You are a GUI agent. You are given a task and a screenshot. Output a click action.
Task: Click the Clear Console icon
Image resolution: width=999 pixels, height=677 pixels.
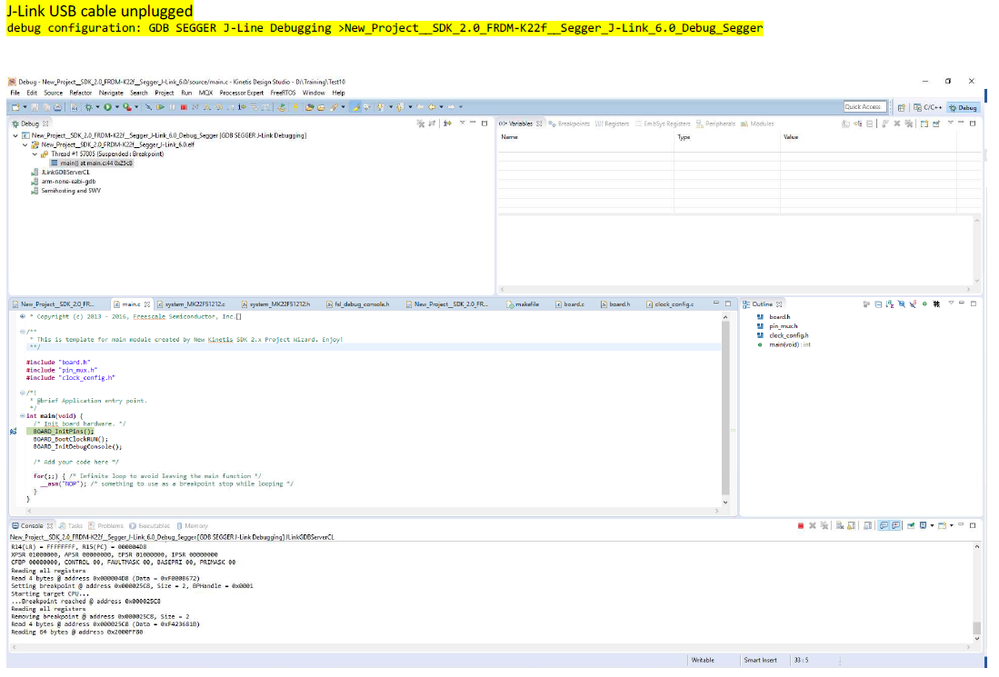[840, 526]
